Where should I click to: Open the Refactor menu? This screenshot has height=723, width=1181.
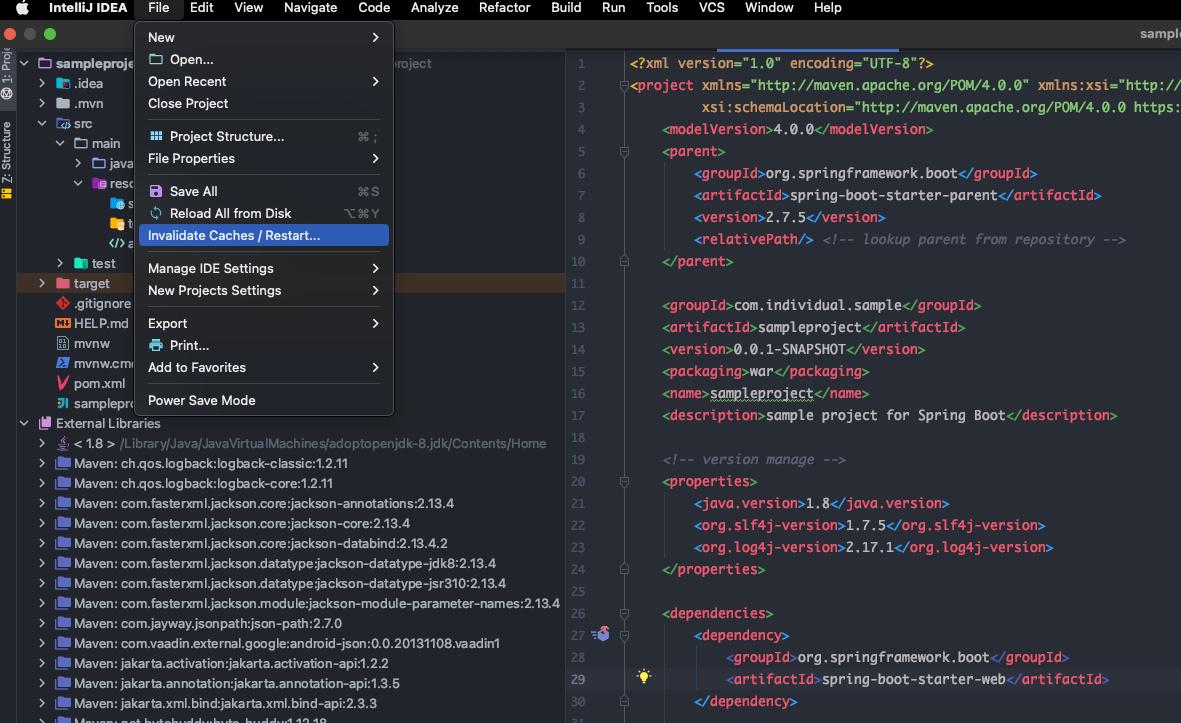pos(505,8)
